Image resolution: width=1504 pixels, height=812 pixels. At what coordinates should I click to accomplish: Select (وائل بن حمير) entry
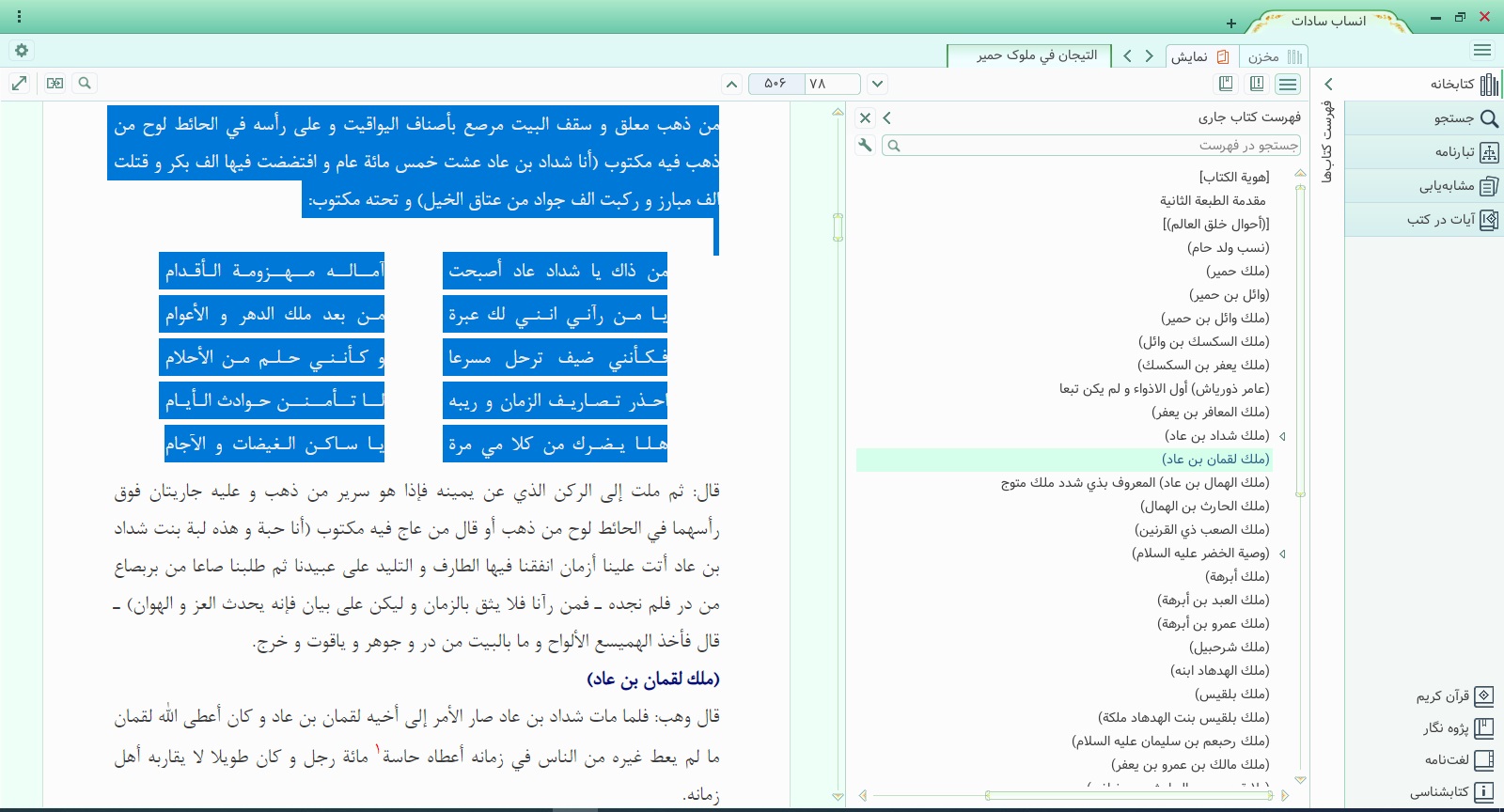[x=1229, y=294]
